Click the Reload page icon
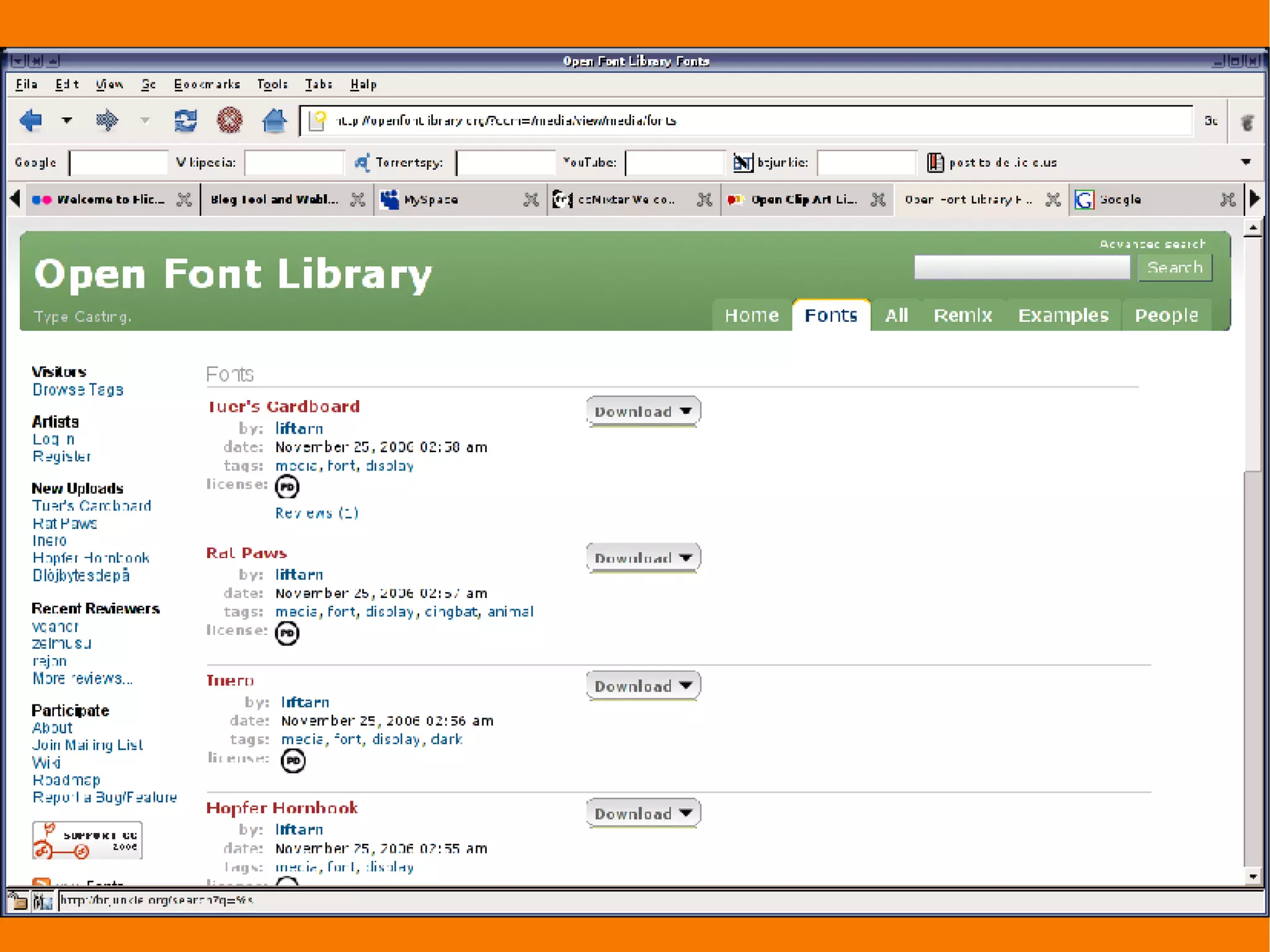The image size is (1270, 952). click(x=185, y=120)
